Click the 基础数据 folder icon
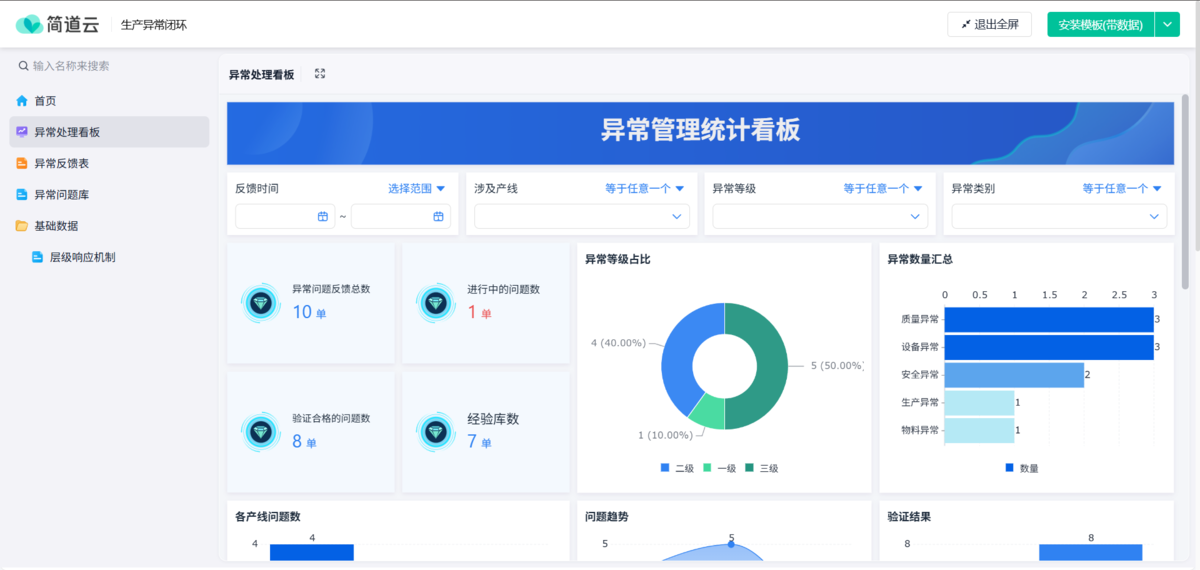Viewport: 1200px width, 570px height. click(22, 226)
